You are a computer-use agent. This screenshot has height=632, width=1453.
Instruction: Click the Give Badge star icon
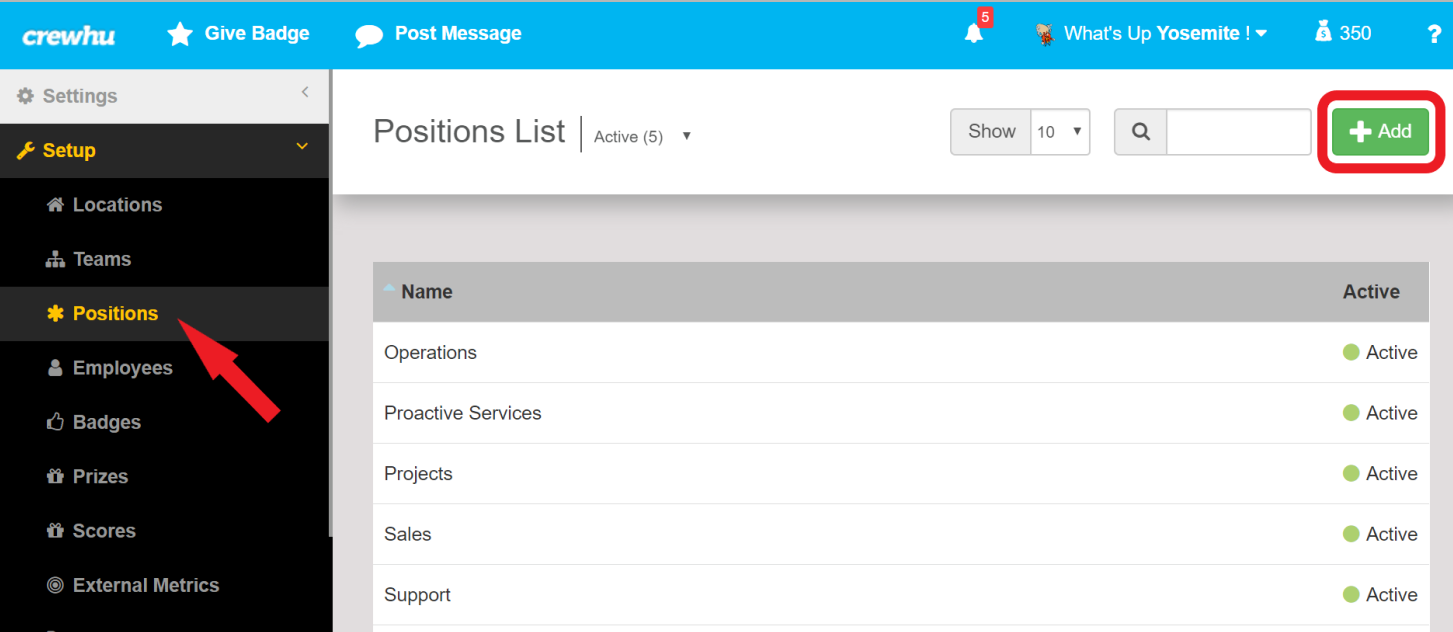tap(180, 34)
